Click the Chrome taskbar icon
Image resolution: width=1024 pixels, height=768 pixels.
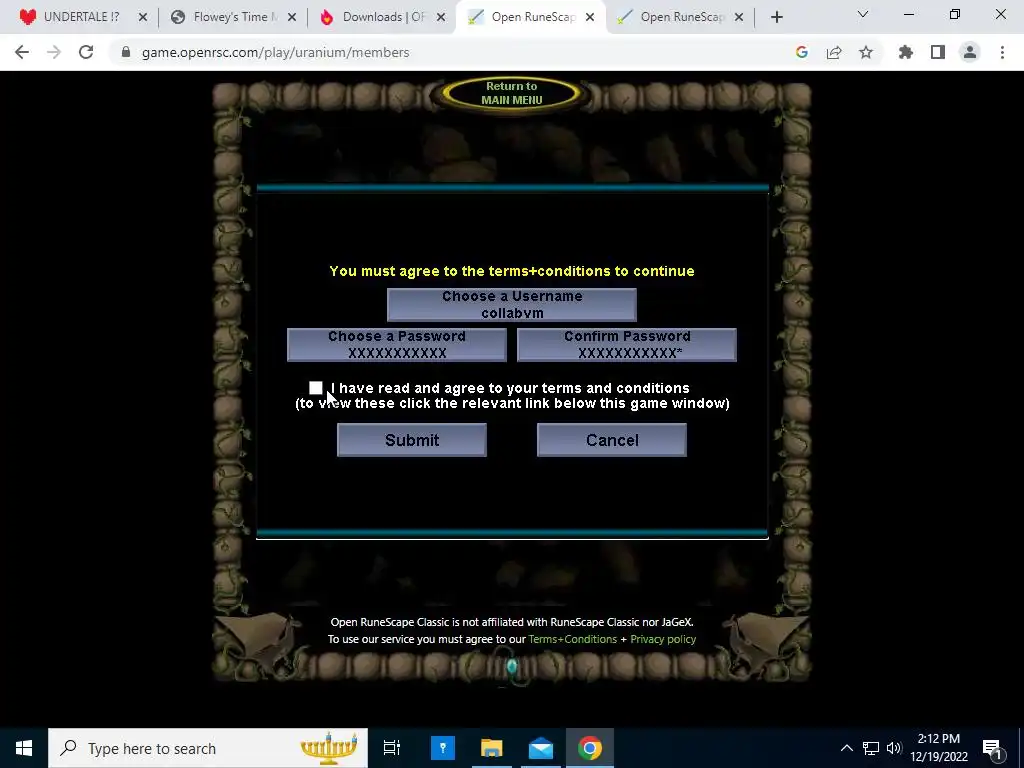pyautogui.click(x=590, y=748)
